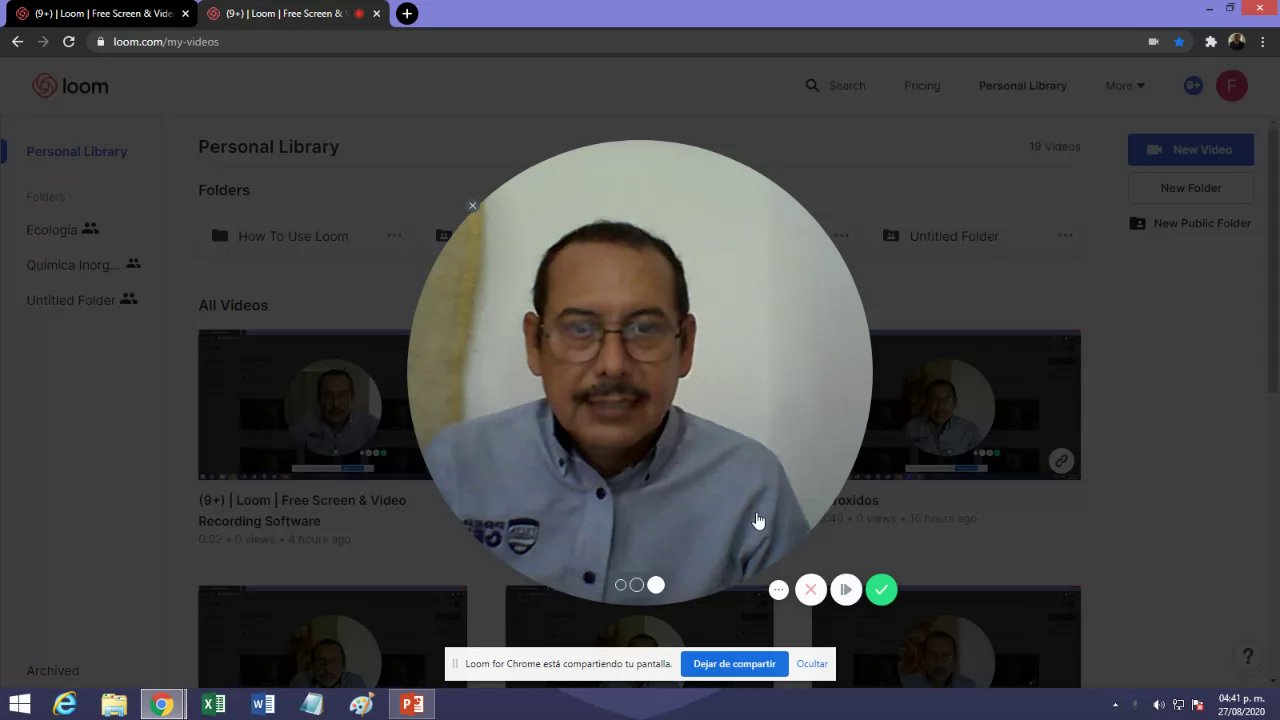Open the How To Use Loom folder
Image resolution: width=1280 pixels, height=720 pixels.
[x=293, y=236]
